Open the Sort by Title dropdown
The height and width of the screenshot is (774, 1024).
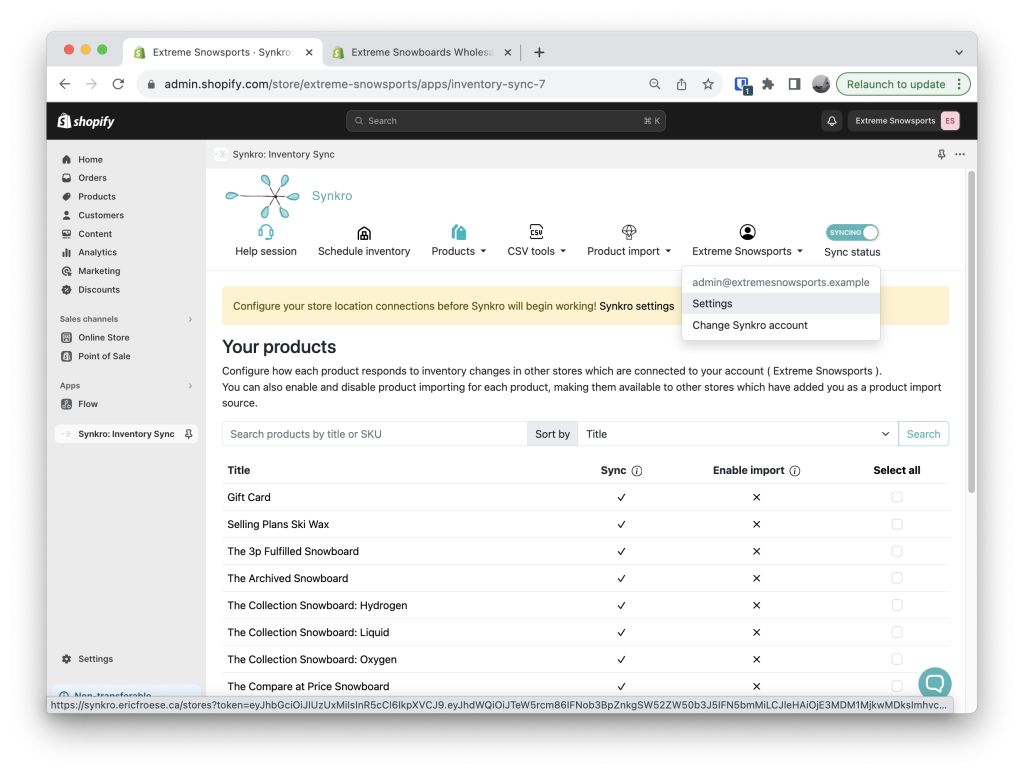click(737, 434)
